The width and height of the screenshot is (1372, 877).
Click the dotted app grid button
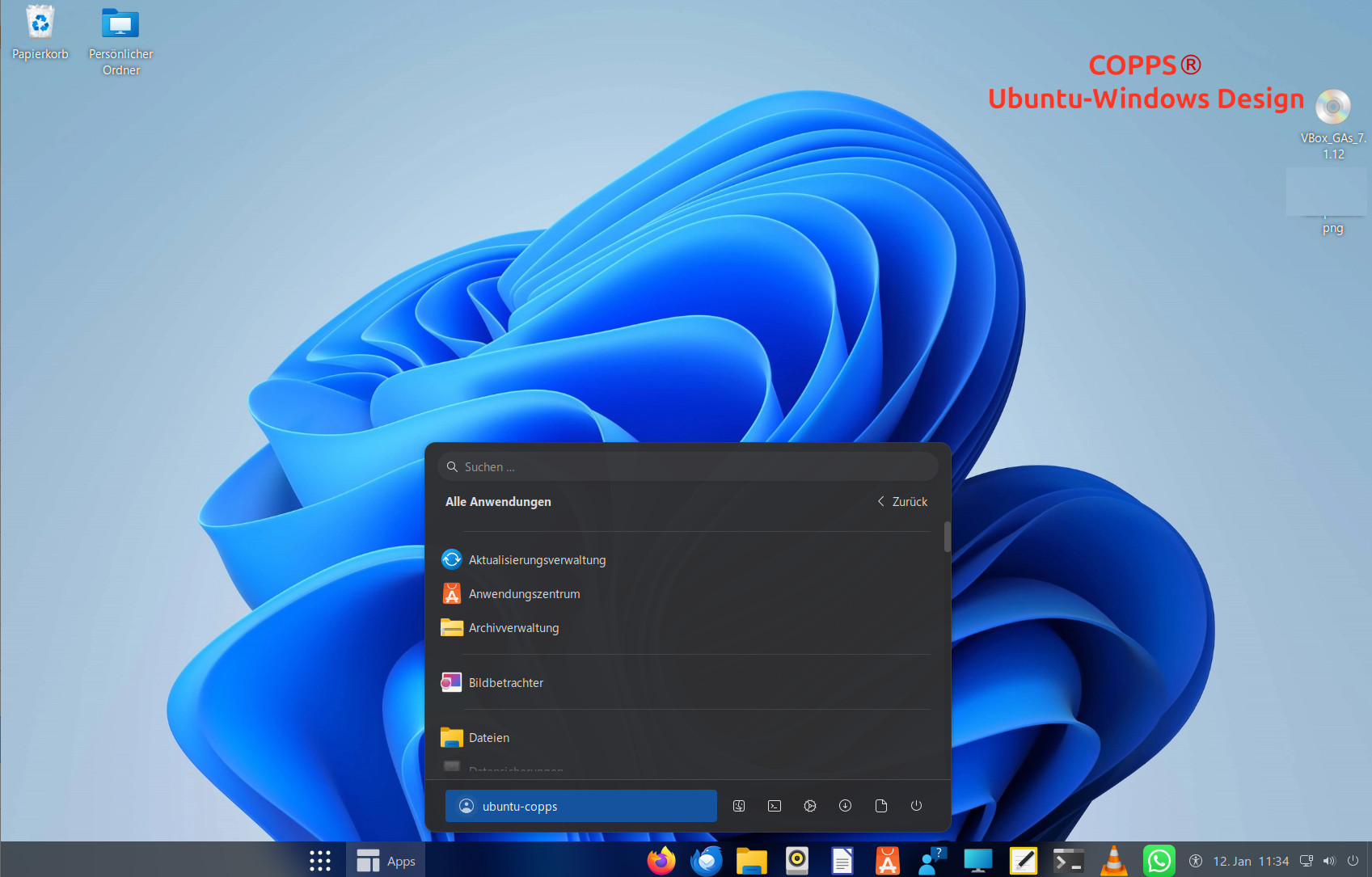click(x=320, y=861)
